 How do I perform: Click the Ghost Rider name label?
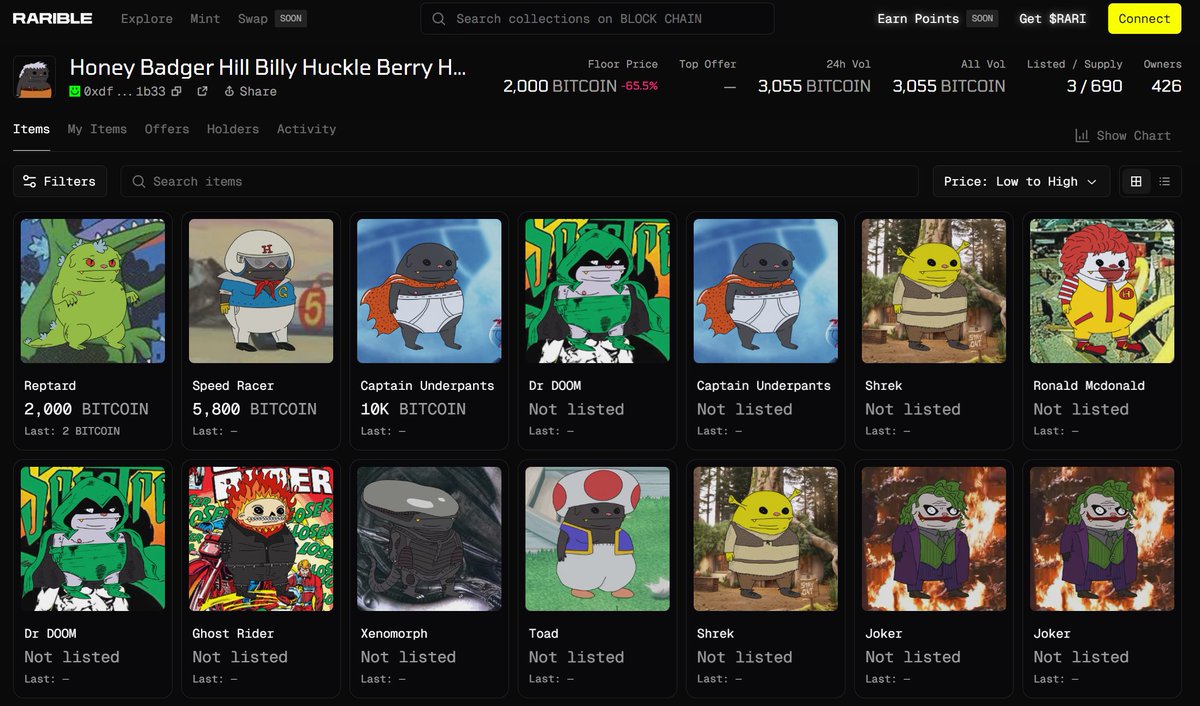point(233,633)
